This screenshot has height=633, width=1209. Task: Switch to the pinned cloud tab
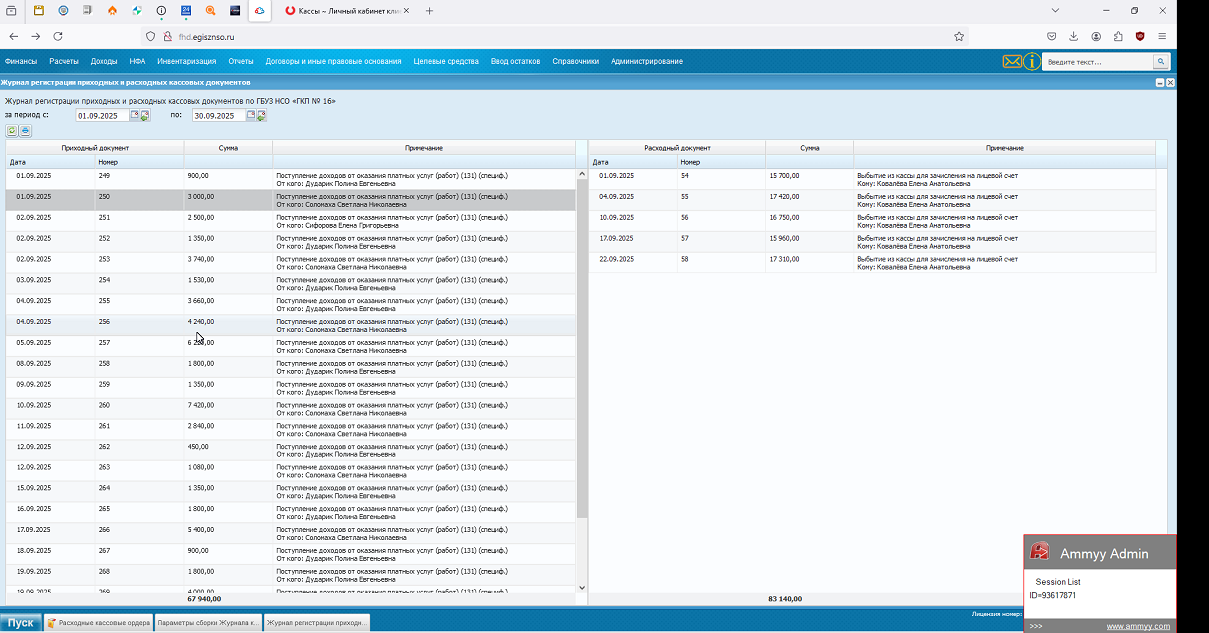259,10
